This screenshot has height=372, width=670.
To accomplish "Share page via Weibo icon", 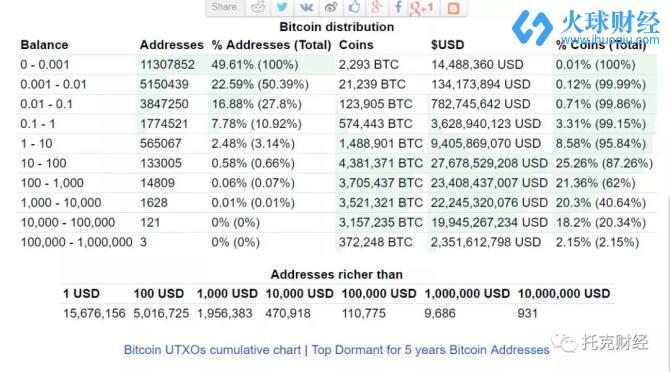I will [331, 7].
